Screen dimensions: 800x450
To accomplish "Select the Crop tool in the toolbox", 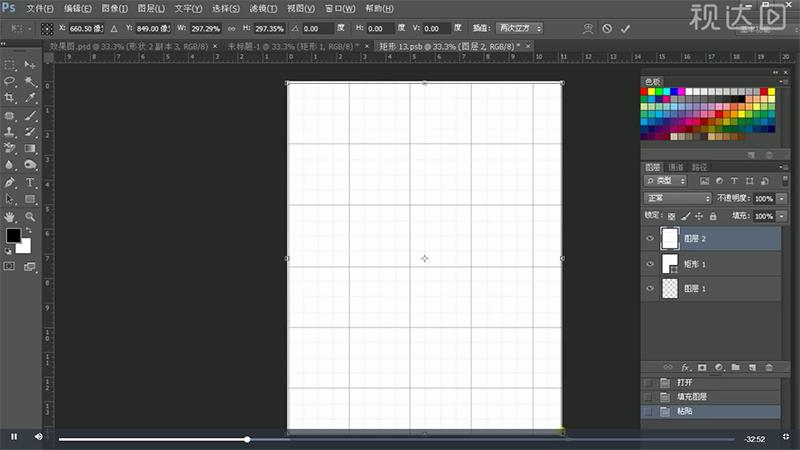I will [10, 98].
